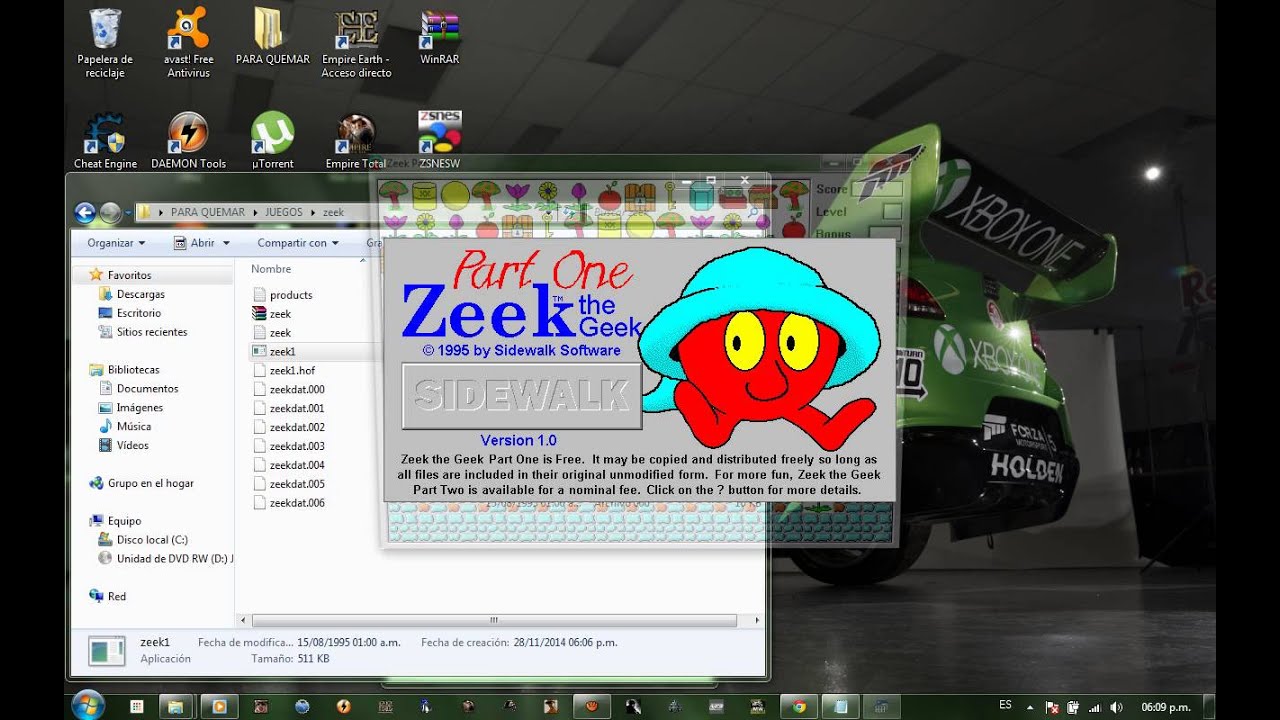
Task: Launch avast! Free Antivirus shortcut
Action: click(x=189, y=43)
